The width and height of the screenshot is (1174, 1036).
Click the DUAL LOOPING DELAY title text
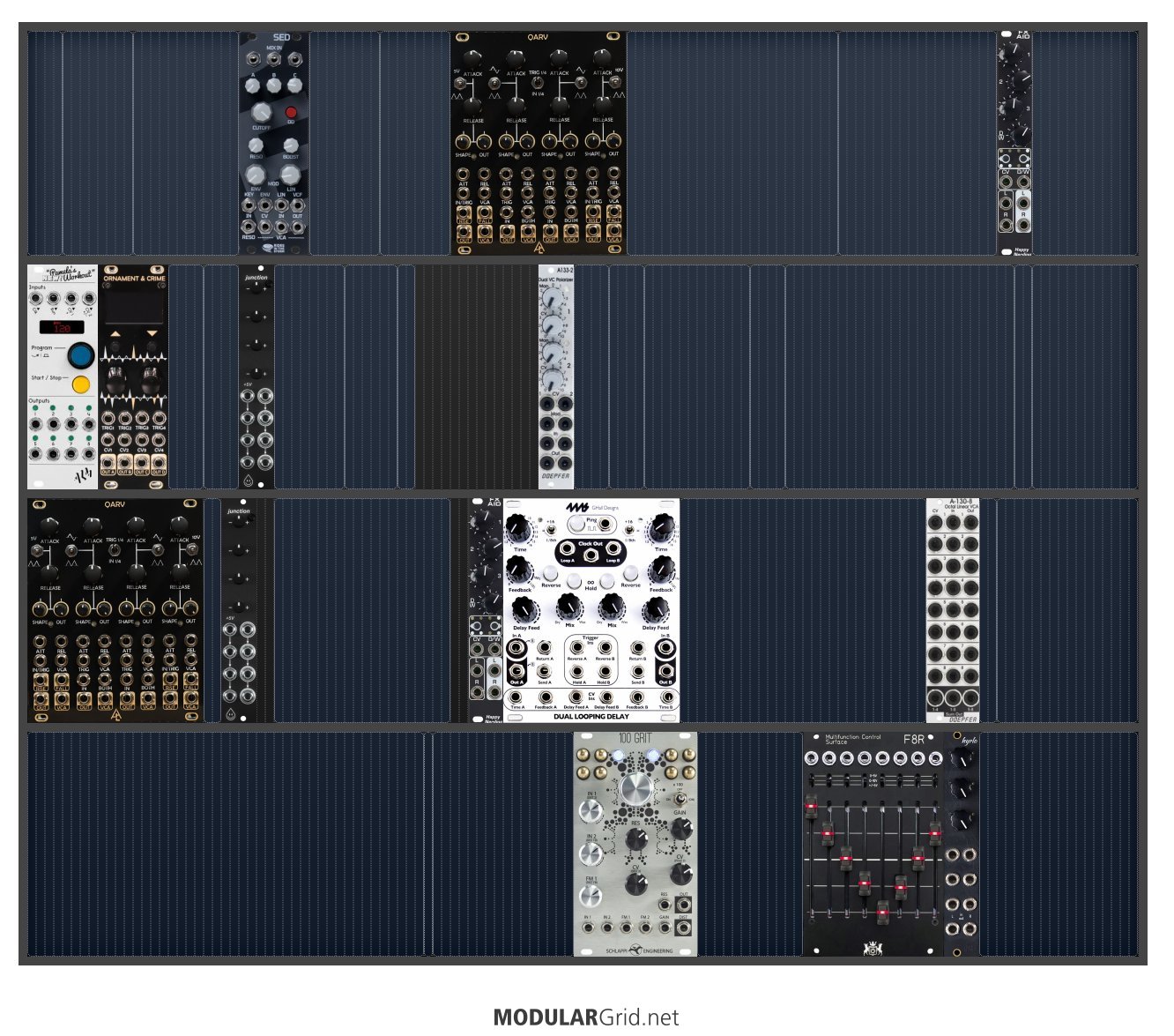[591, 716]
